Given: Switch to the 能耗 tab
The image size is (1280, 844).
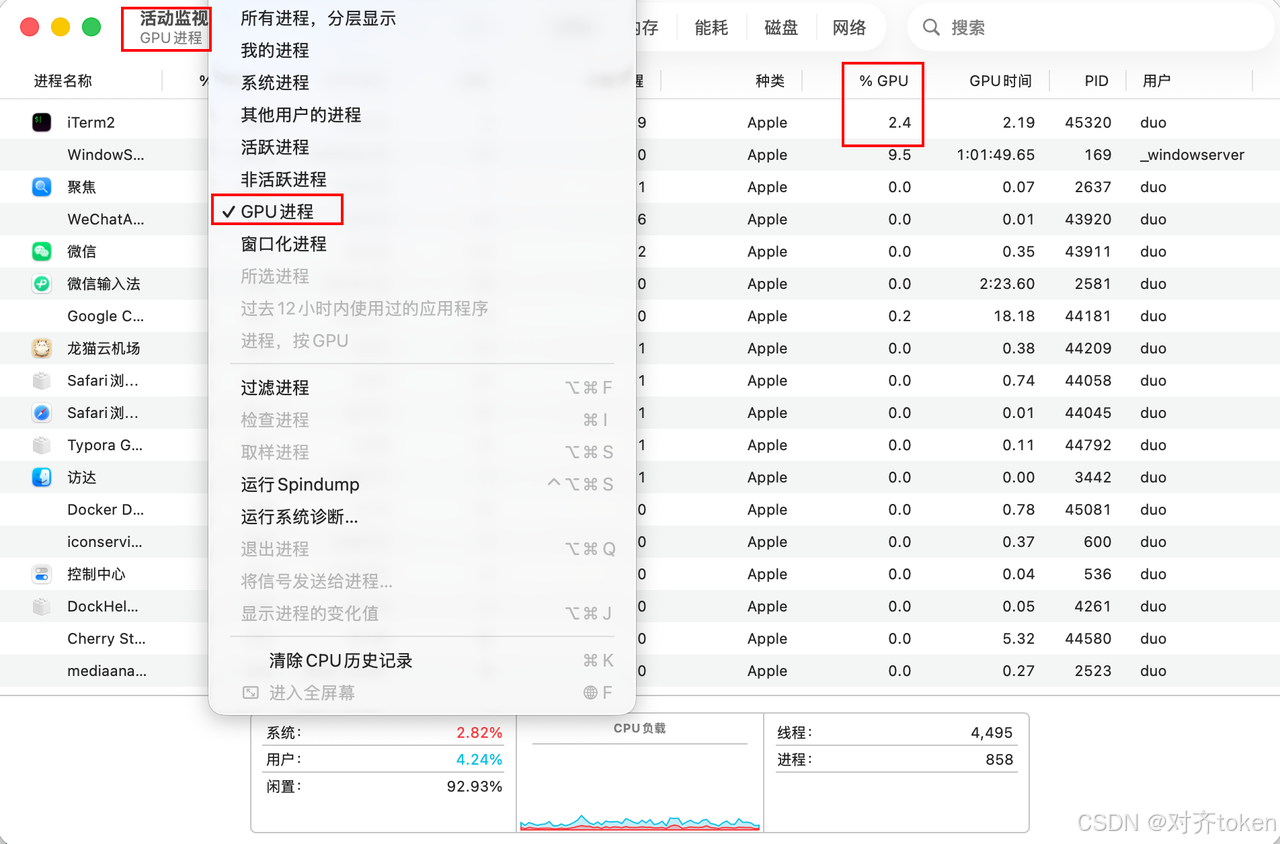Looking at the screenshot, I should 711,28.
